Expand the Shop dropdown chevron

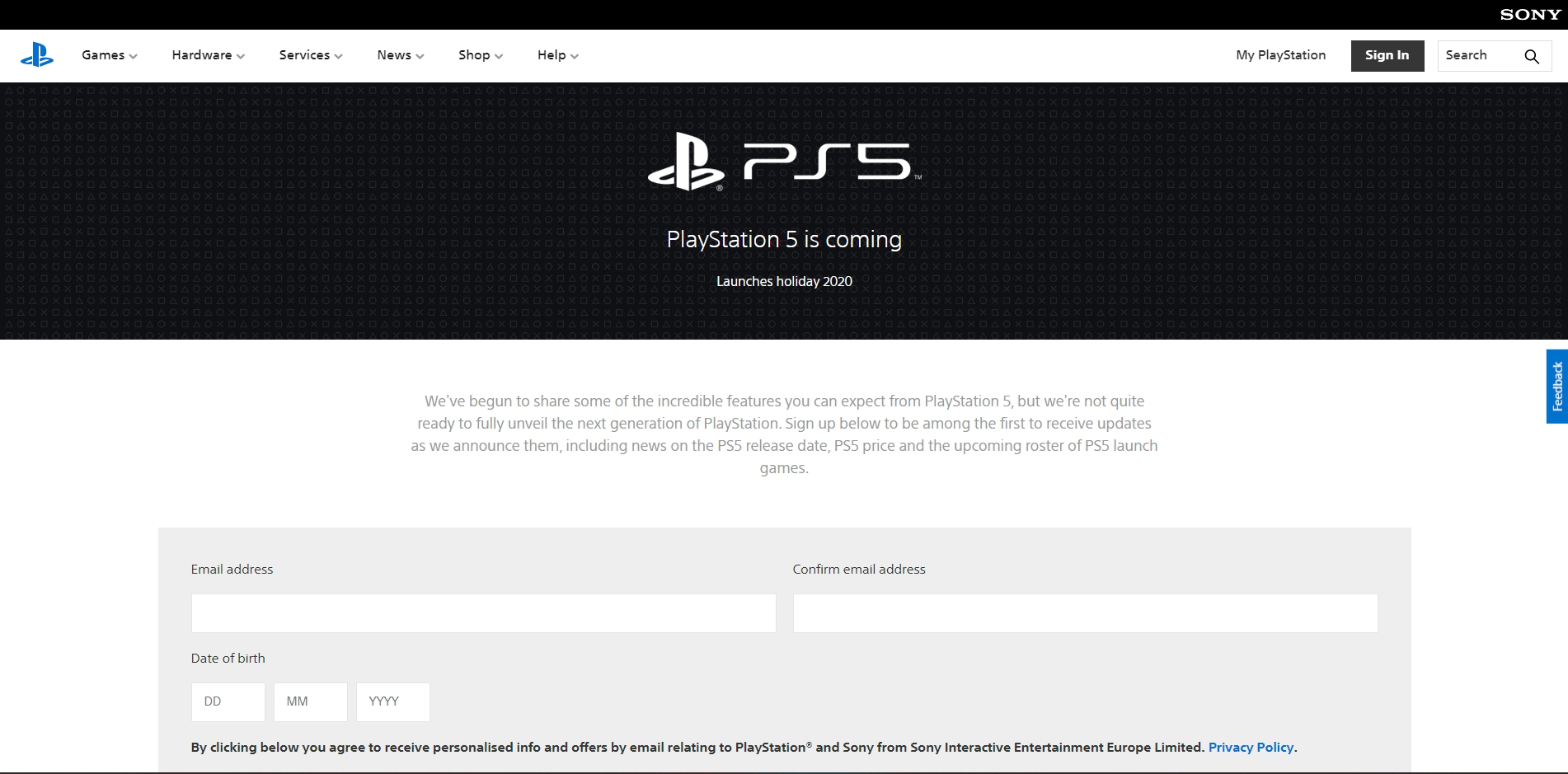click(x=499, y=56)
